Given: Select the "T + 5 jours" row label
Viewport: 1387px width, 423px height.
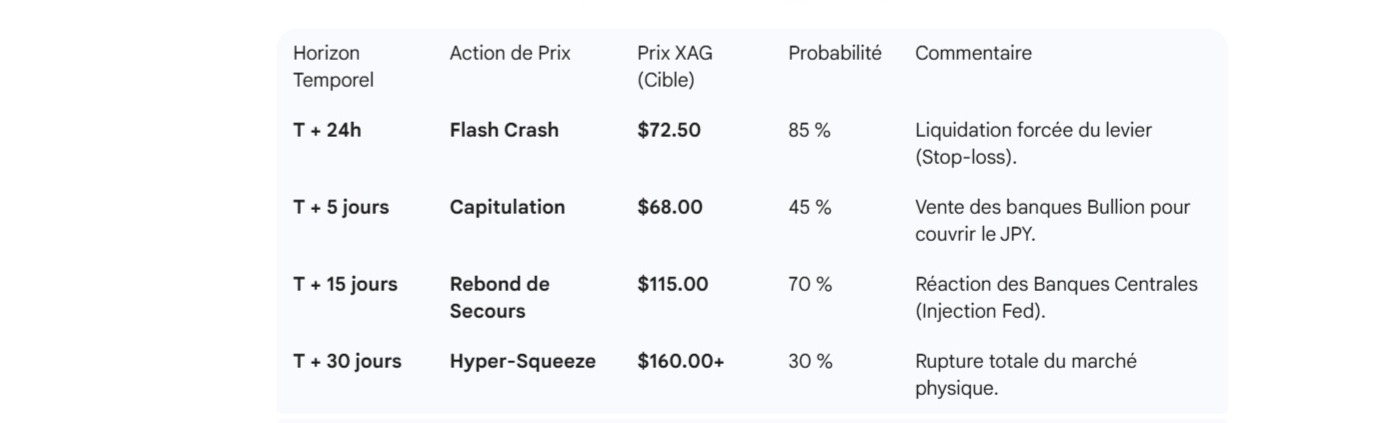Looking at the screenshot, I should coord(341,207).
